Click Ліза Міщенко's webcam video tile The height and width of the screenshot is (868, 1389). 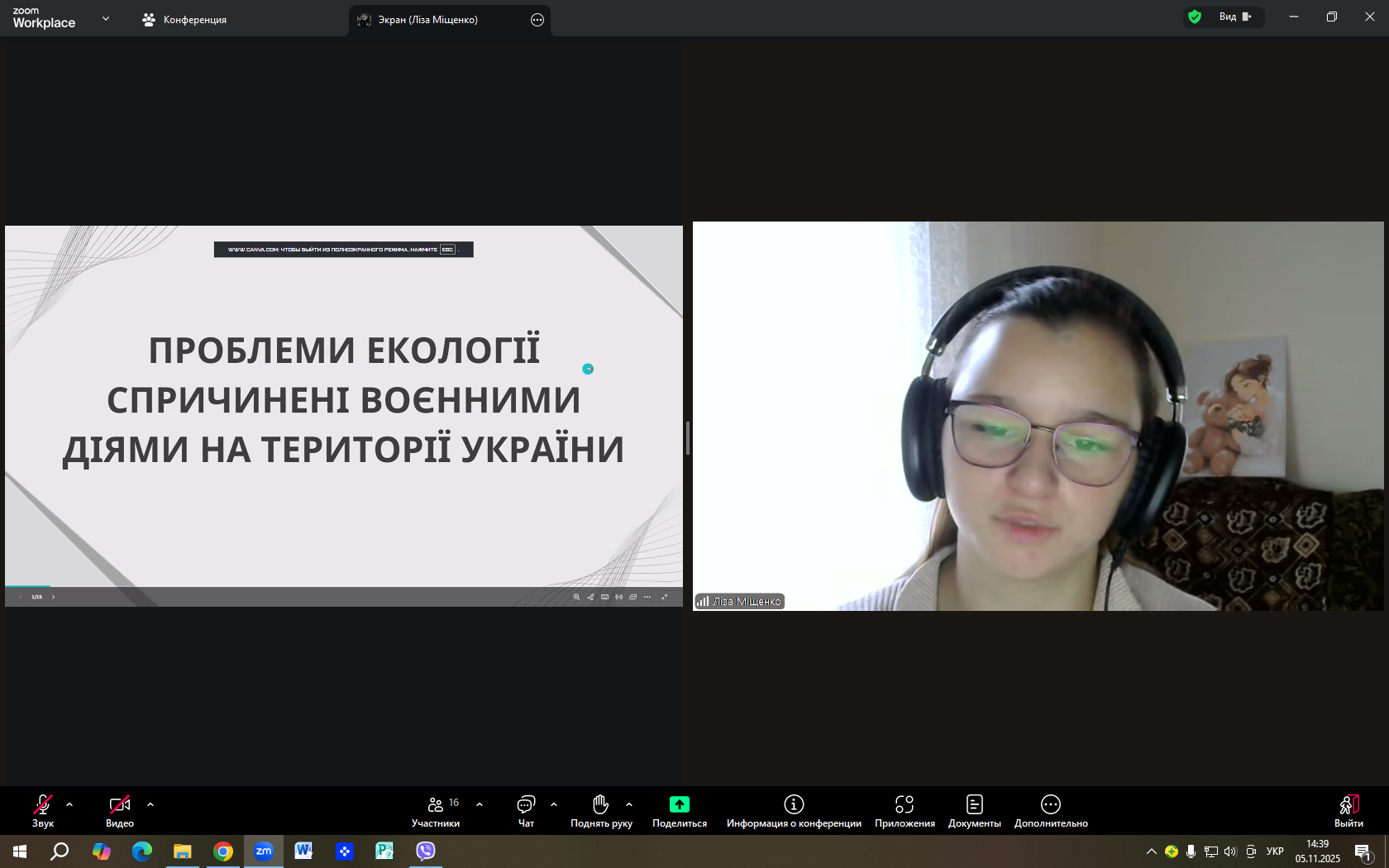pyautogui.click(x=1038, y=416)
